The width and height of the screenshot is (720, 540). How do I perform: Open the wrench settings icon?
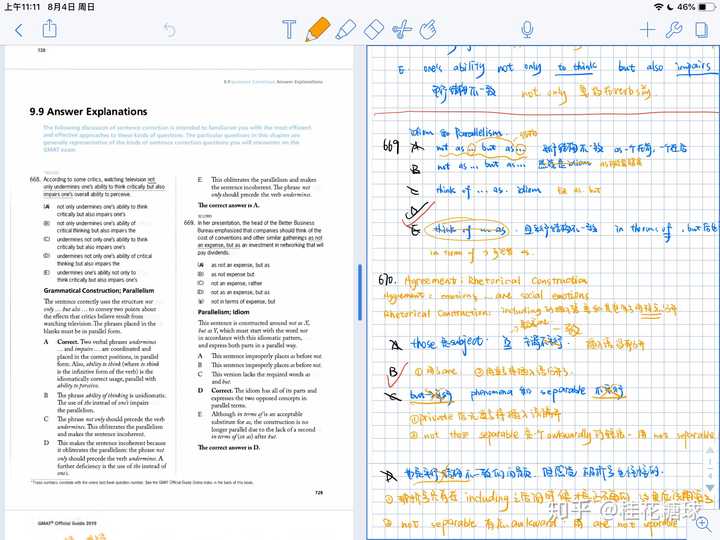click(x=674, y=30)
